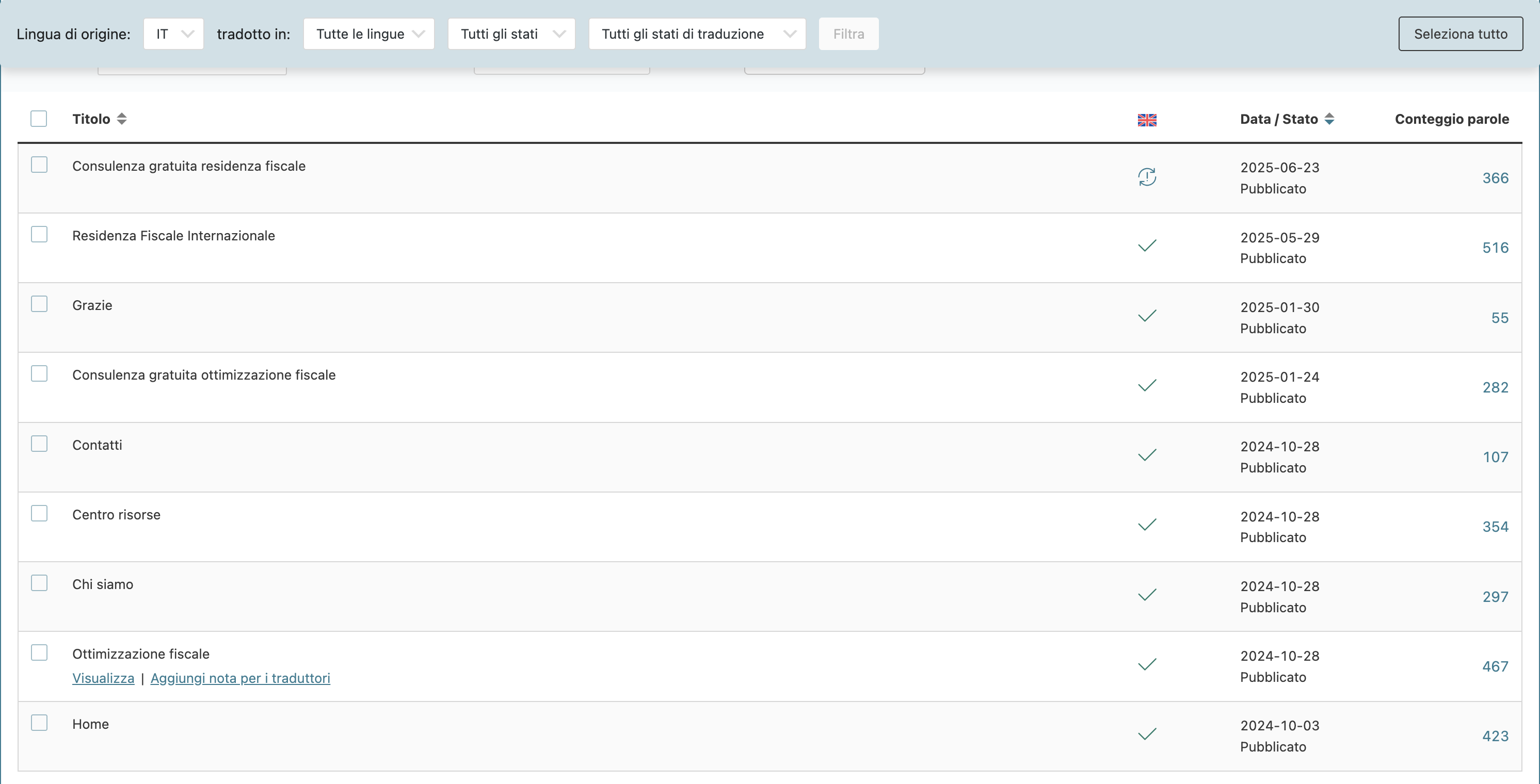The height and width of the screenshot is (784, 1540).
Task: Click translation checkmark in Contatti row
Action: (1147, 455)
